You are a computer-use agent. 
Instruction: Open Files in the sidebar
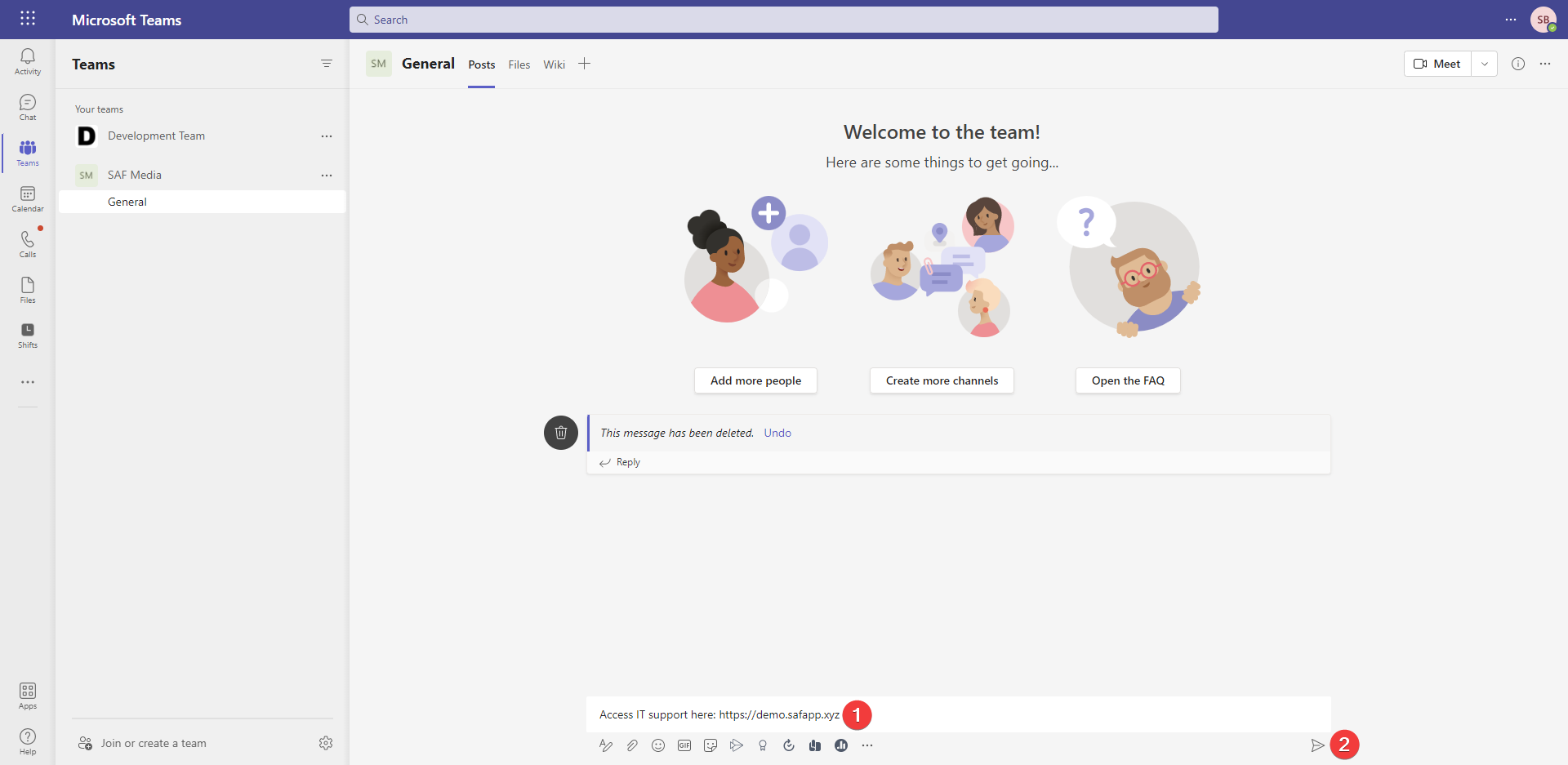(28, 290)
